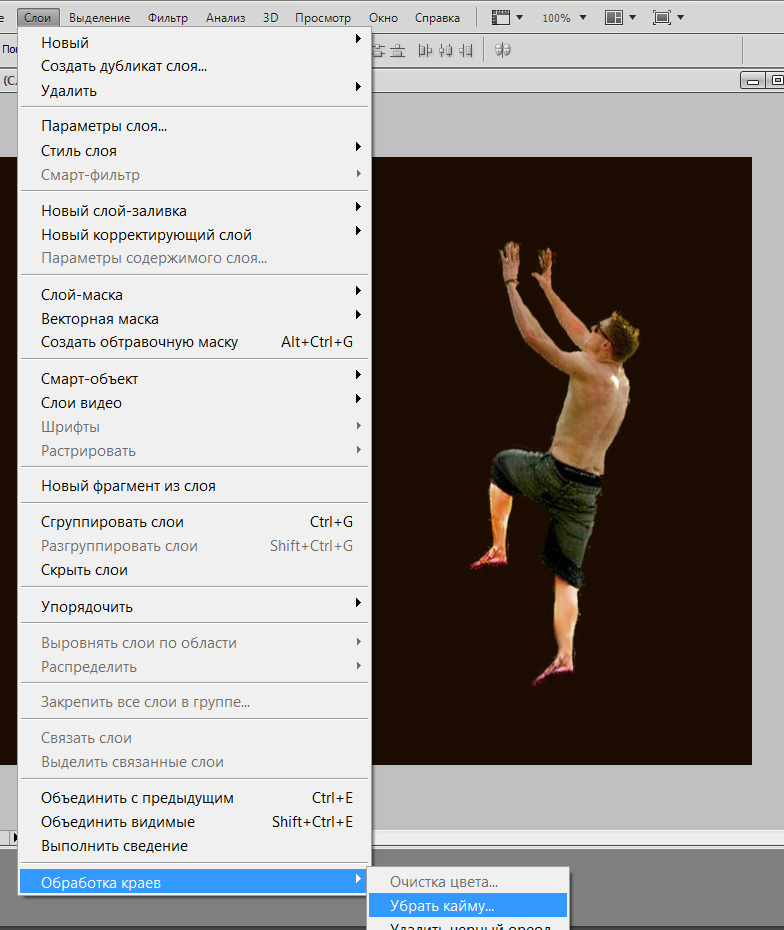Click the distribute left edges icon
784x930 pixels.
425,50
